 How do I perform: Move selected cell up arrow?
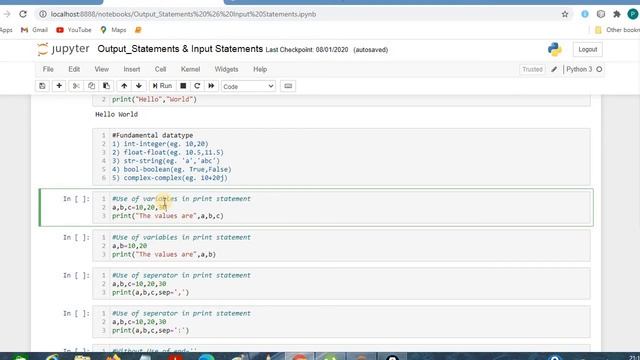pos(124,86)
